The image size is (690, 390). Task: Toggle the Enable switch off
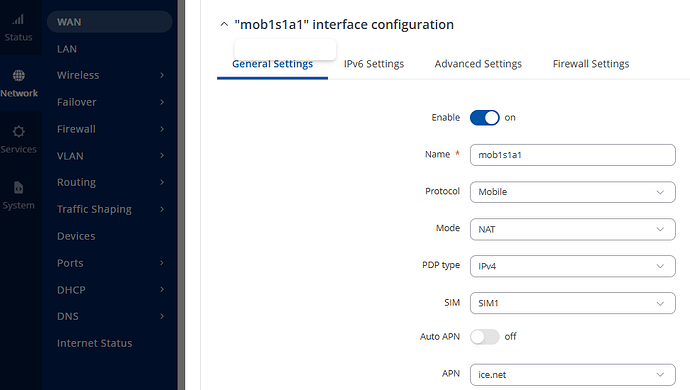point(484,118)
